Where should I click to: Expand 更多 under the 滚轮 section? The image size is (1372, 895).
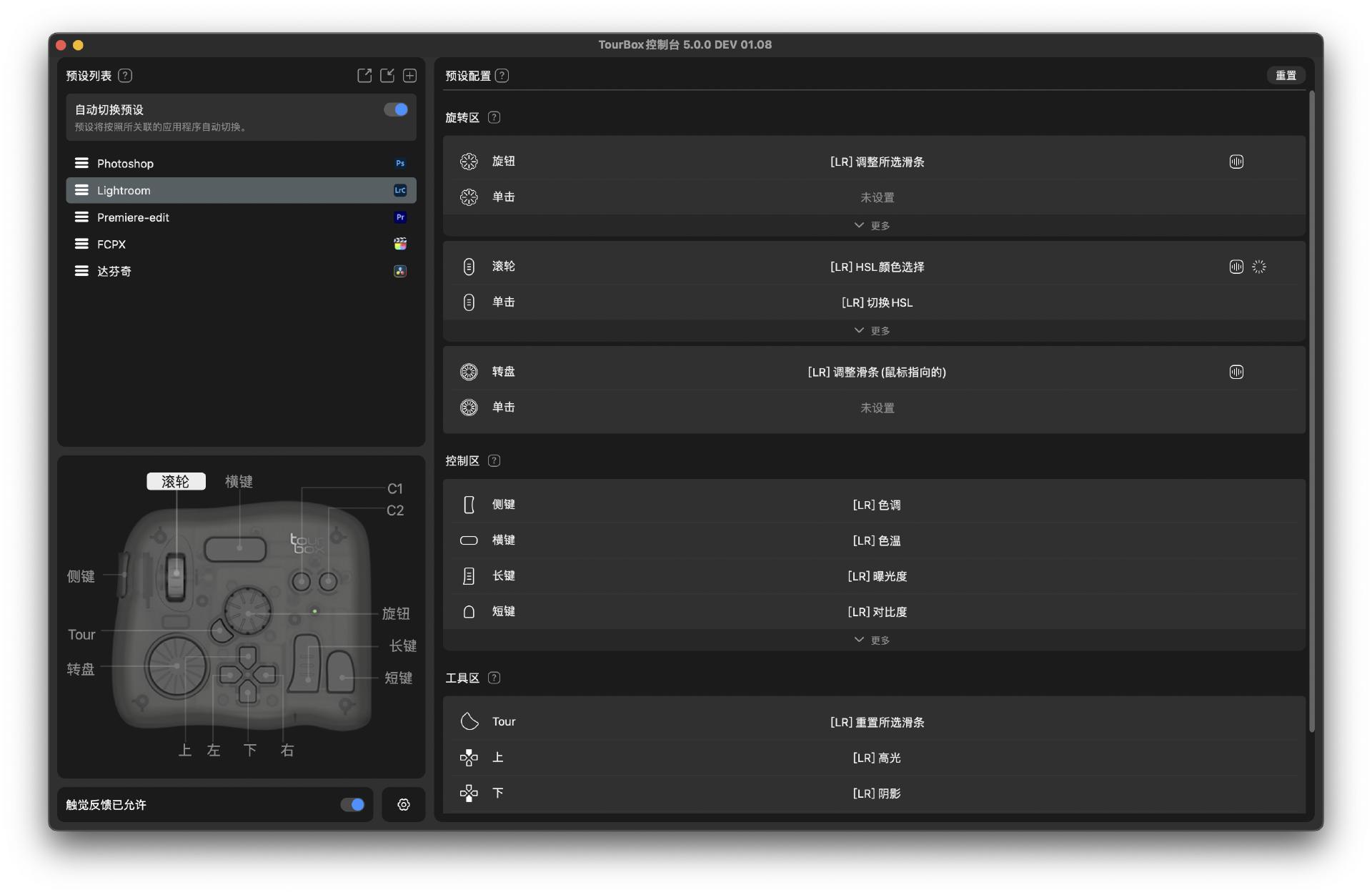pos(873,330)
